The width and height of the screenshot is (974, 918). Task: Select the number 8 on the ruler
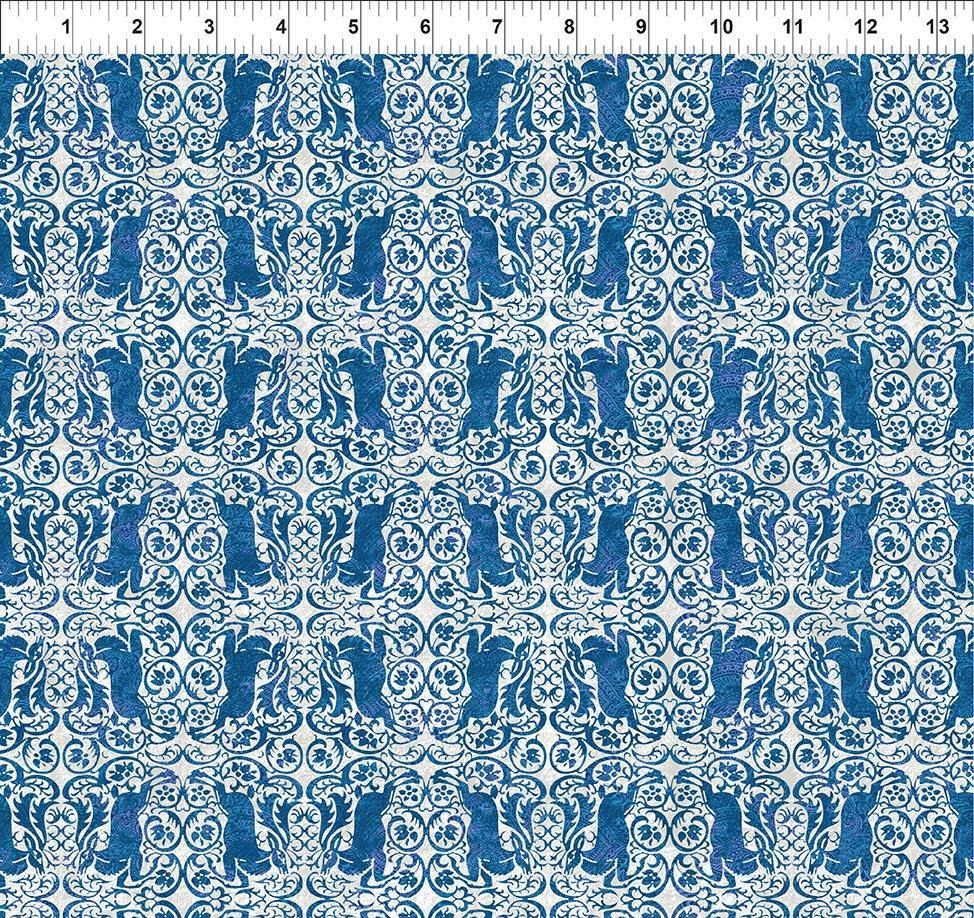tap(568, 27)
